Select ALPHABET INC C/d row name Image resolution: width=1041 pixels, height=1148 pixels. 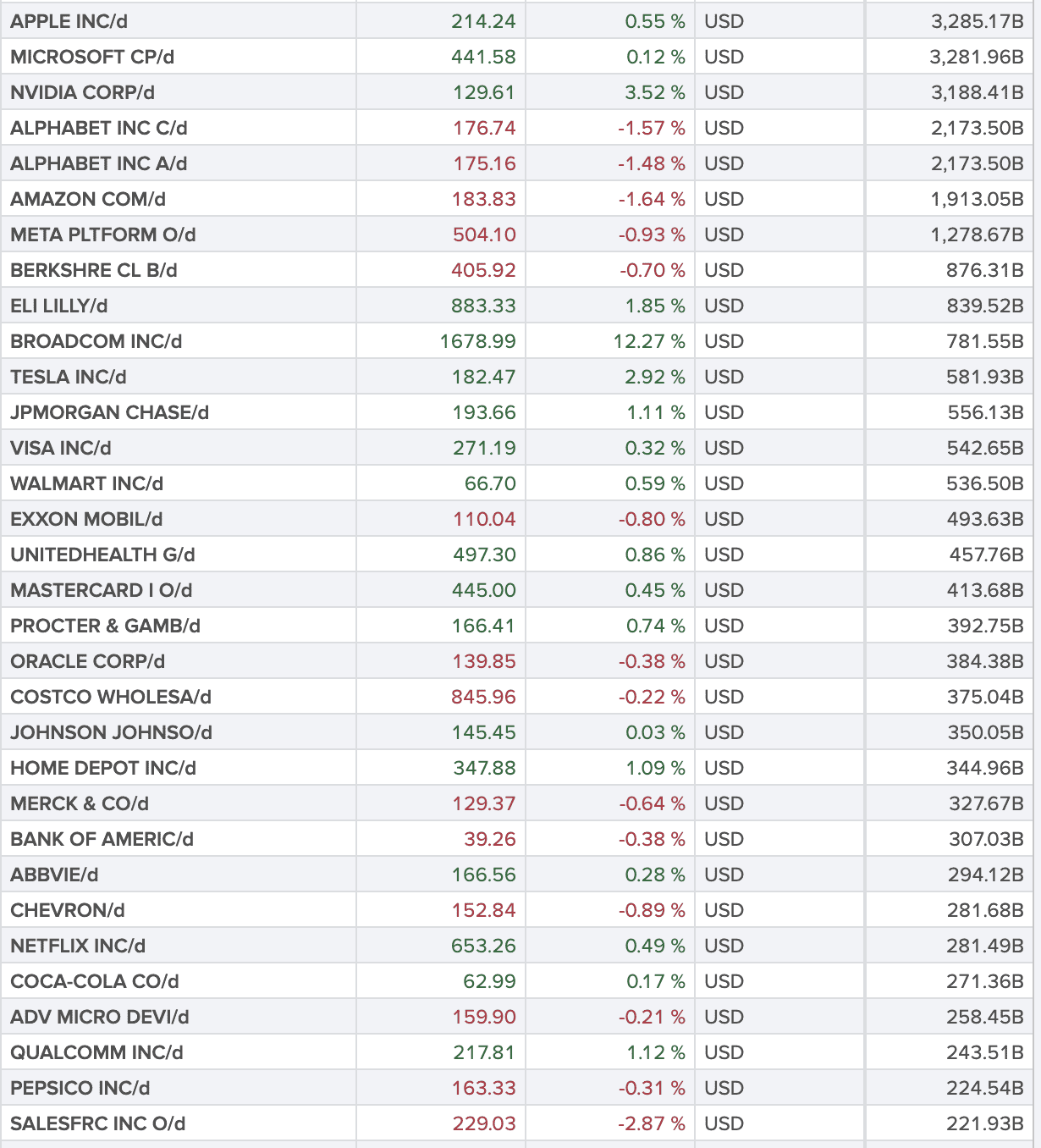point(99,128)
